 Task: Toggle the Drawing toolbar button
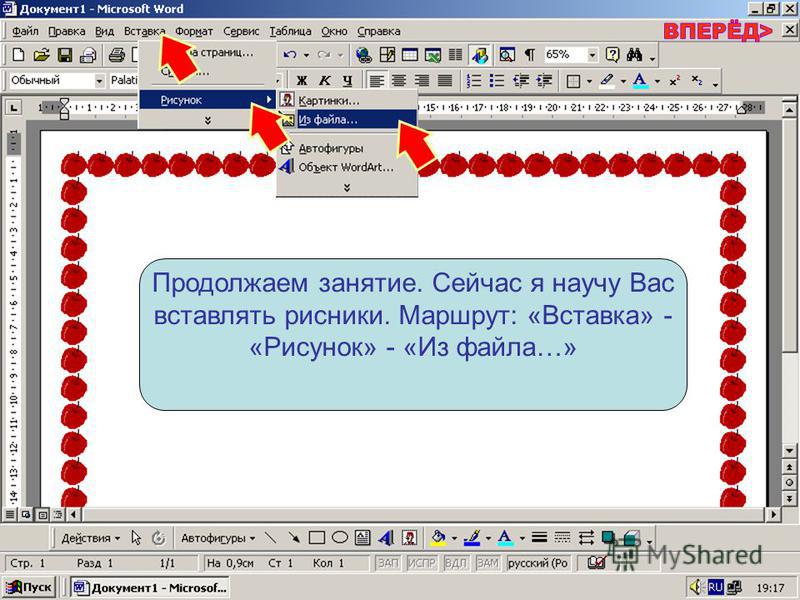[x=480, y=55]
